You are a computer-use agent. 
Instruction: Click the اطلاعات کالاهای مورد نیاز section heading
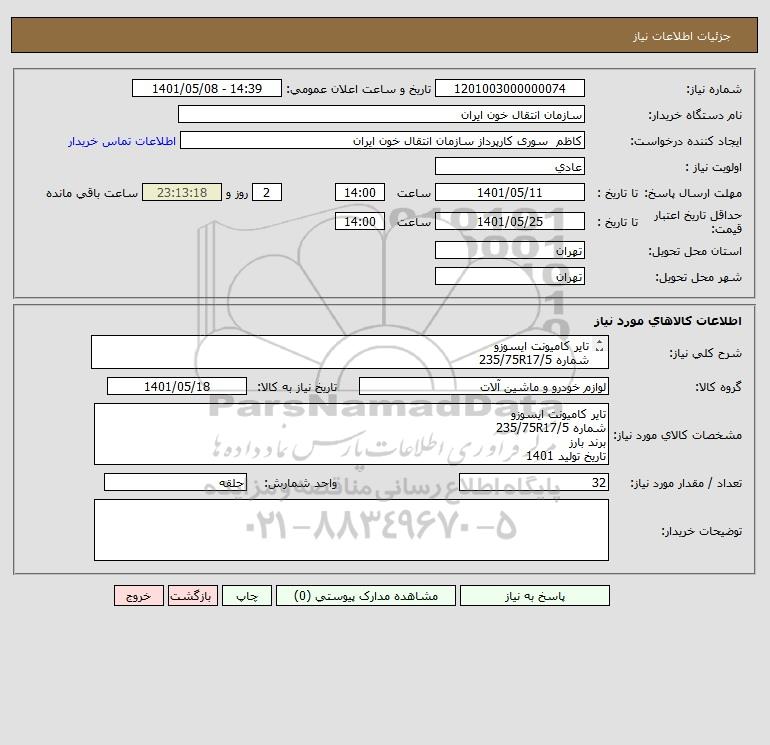[668, 321]
